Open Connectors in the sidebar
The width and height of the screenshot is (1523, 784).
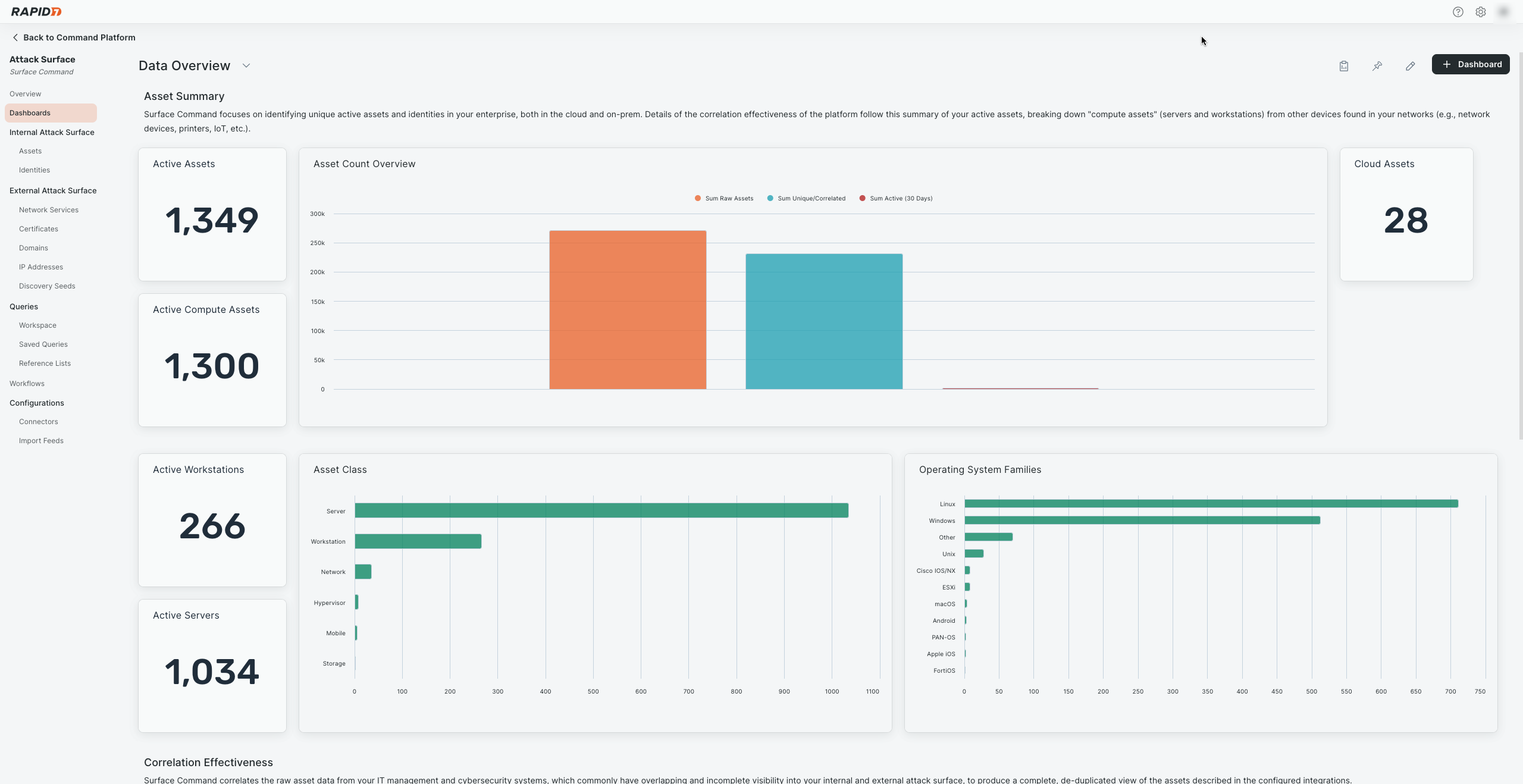39,422
